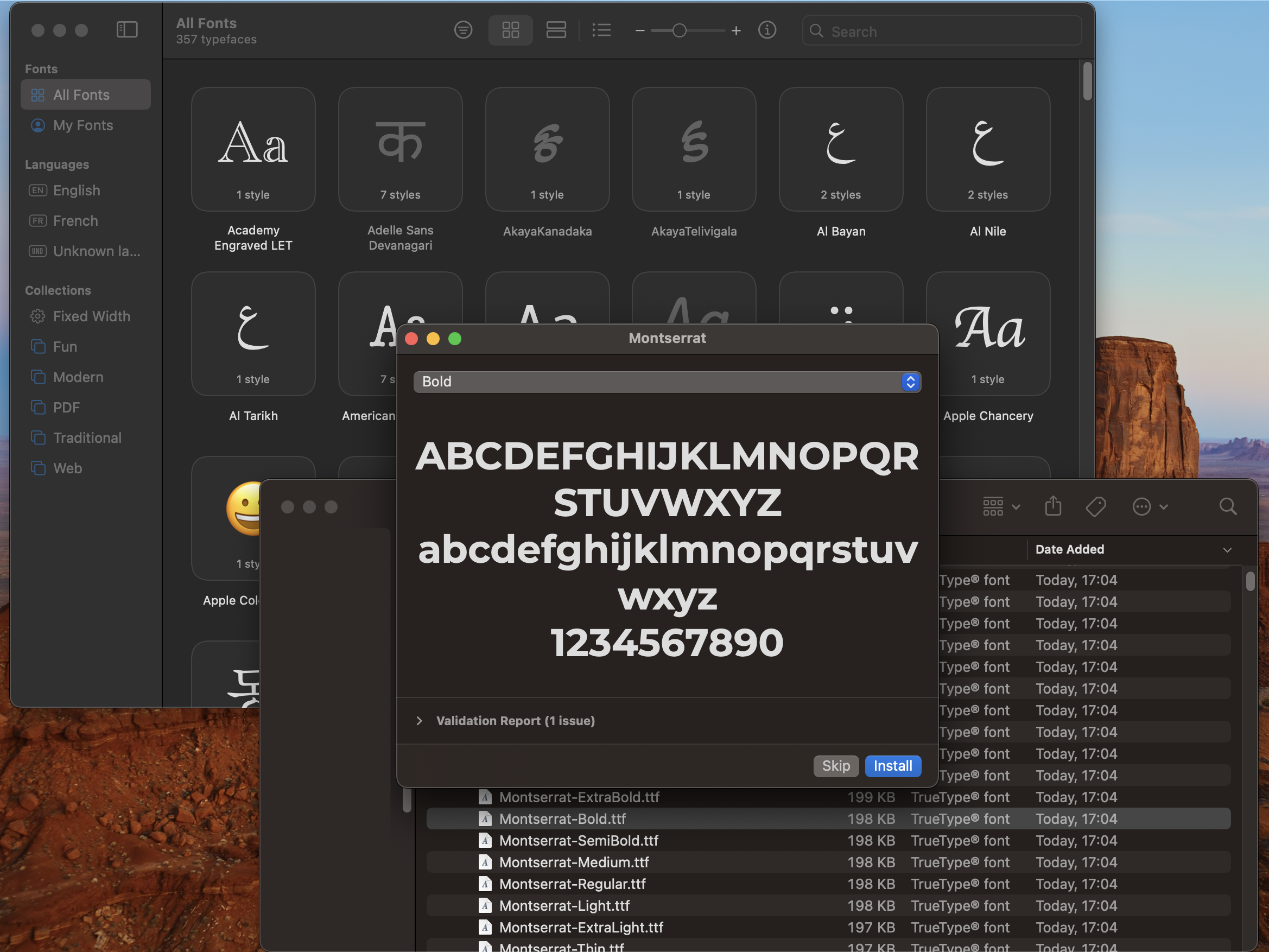Select Montserrat-SemiBold.ttf file

(x=828, y=841)
